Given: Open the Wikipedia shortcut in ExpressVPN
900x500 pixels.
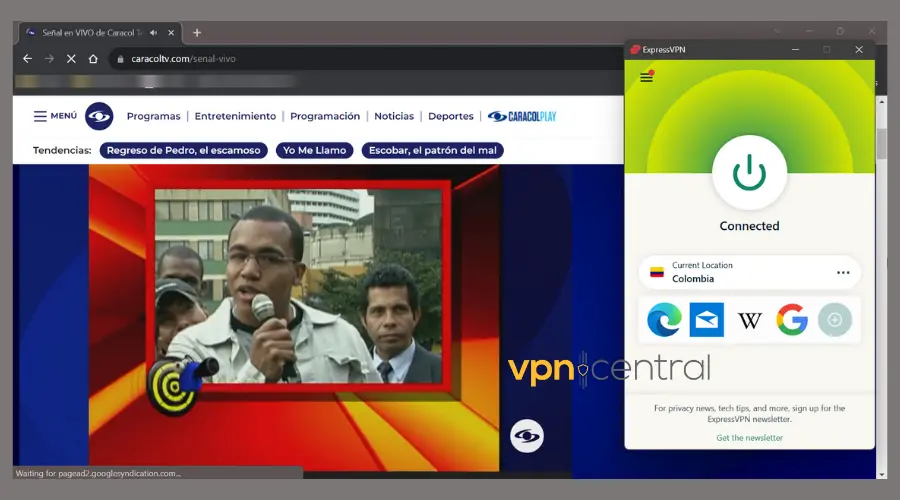Looking at the screenshot, I should point(749,320).
